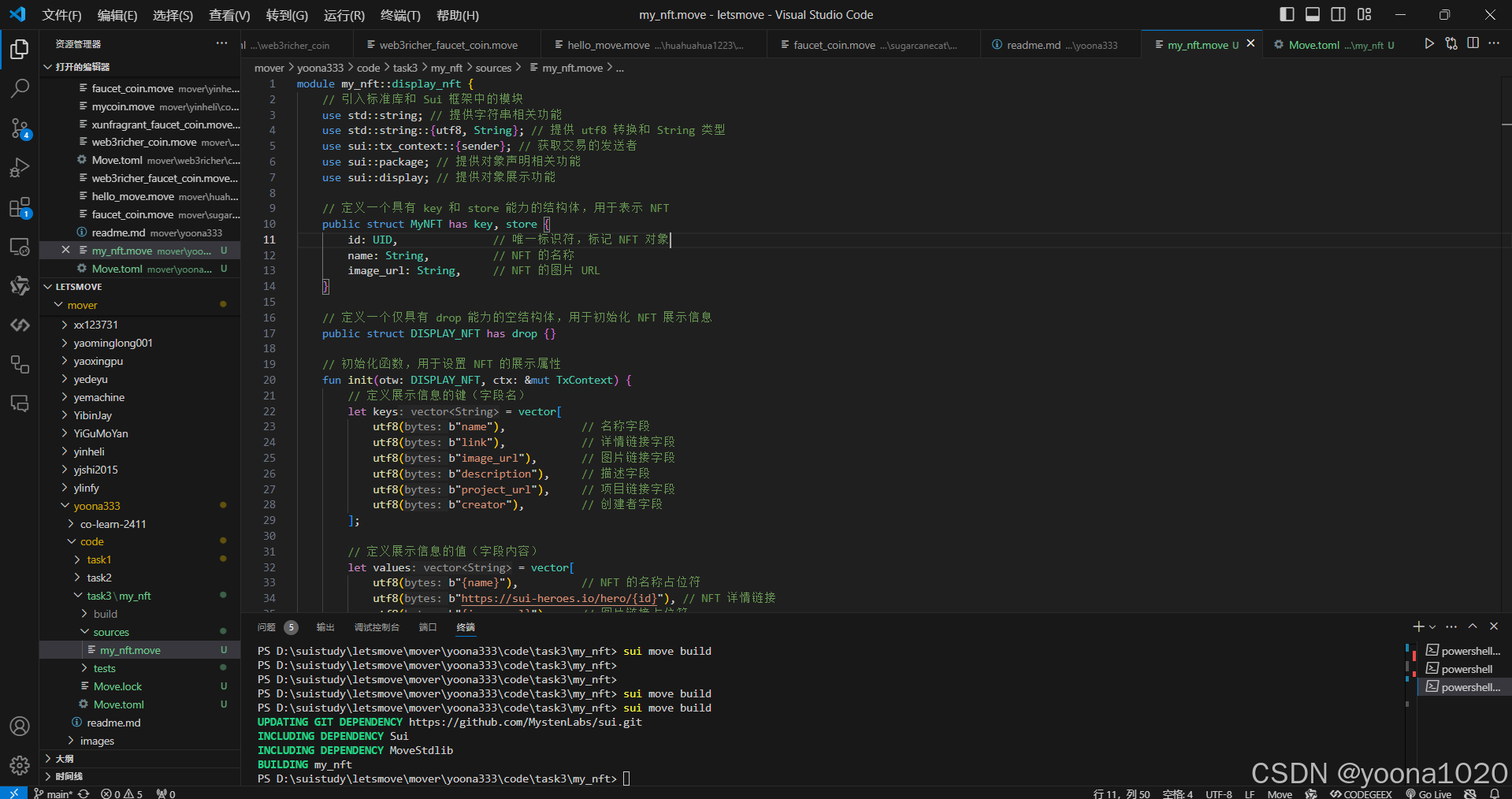Click UTF-8 encoding in status bar

tap(1219, 793)
